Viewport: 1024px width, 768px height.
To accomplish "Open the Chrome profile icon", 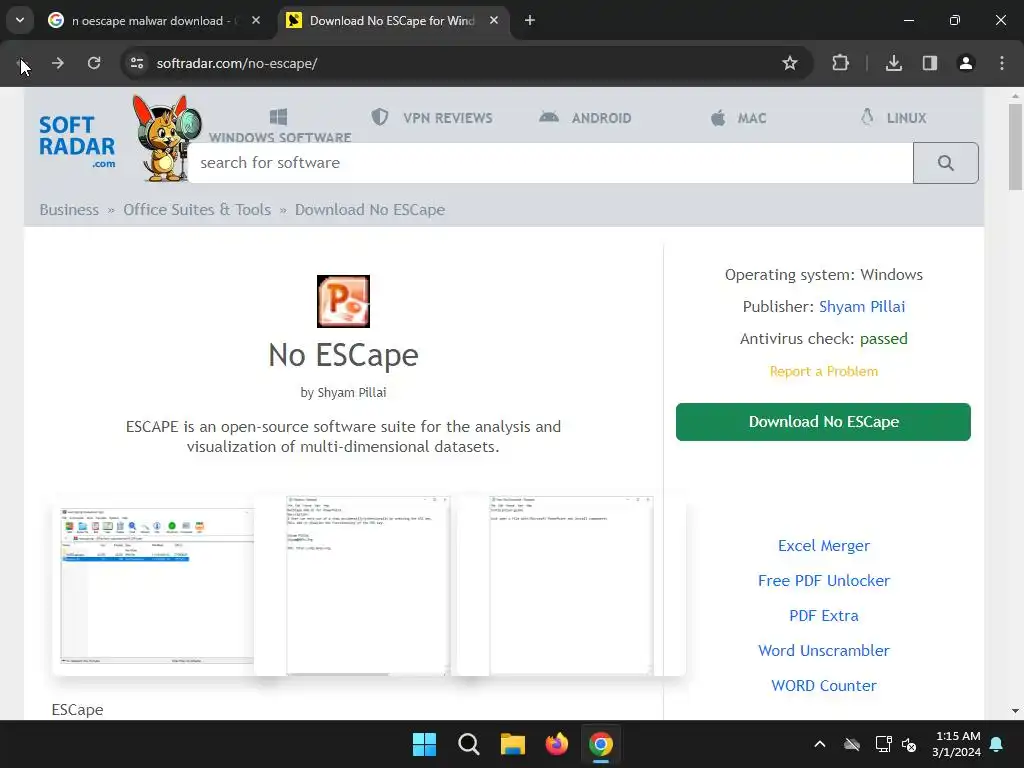I will coord(966,63).
